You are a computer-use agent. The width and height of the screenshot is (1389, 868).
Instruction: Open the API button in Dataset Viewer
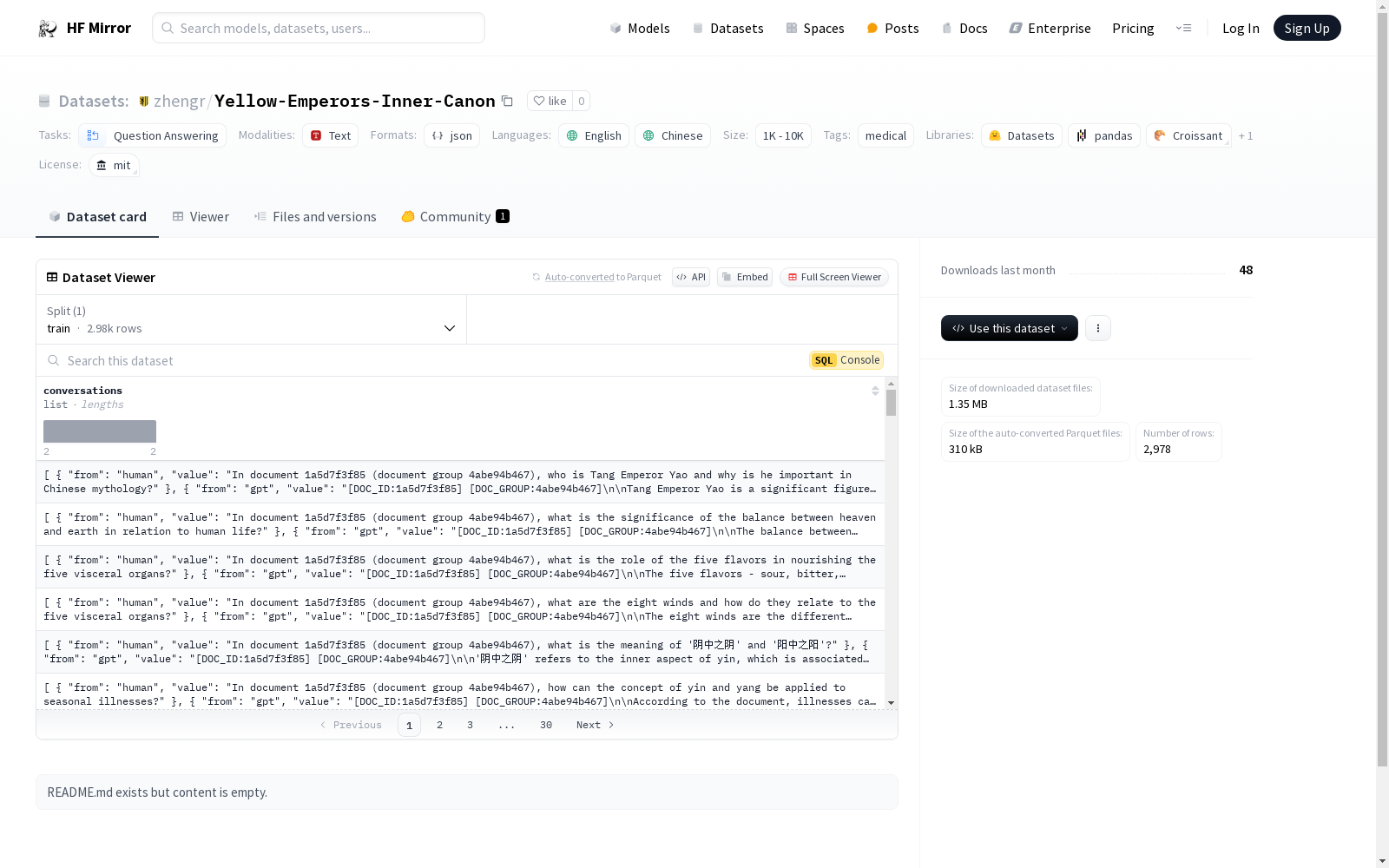[691, 277]
